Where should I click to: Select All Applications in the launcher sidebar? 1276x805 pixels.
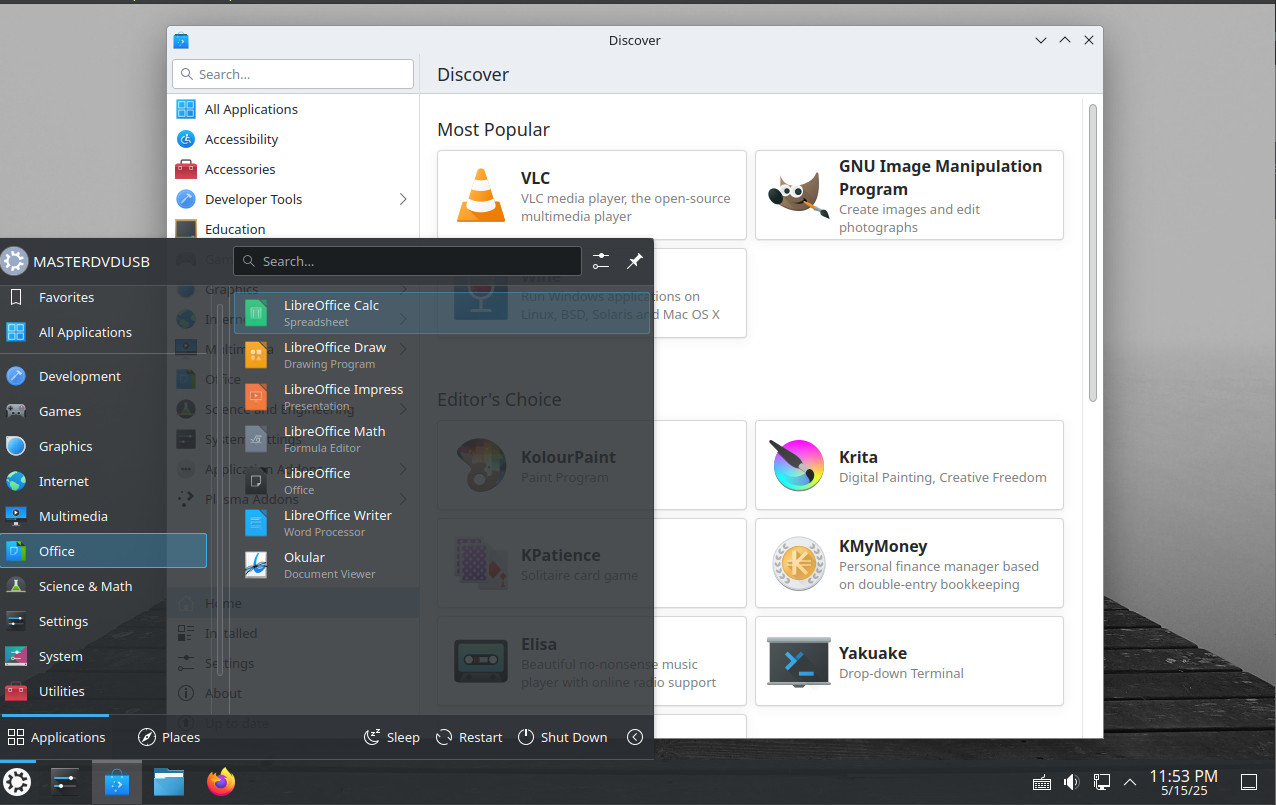point(104,332)
